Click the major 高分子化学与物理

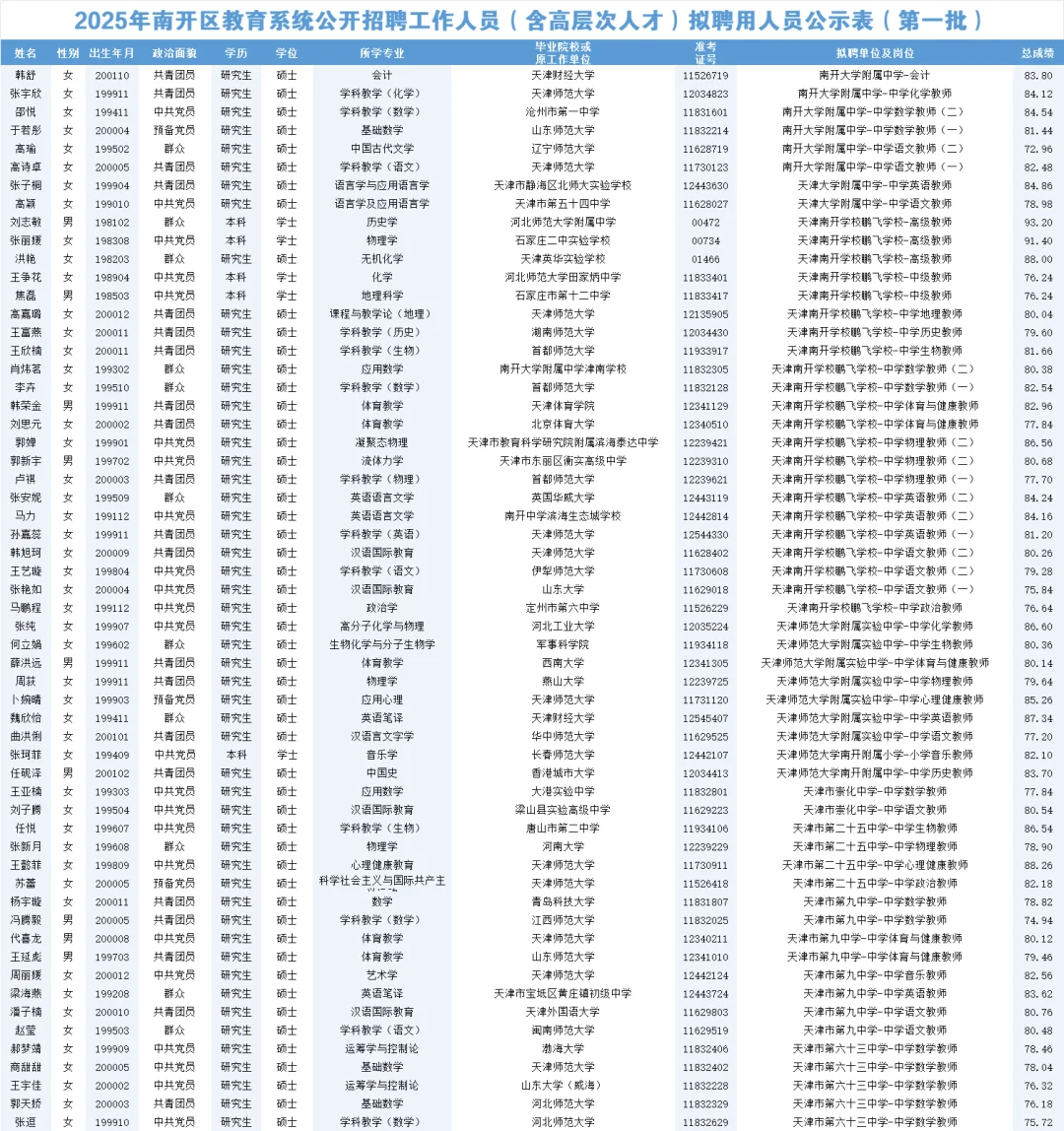coord(381,627)
